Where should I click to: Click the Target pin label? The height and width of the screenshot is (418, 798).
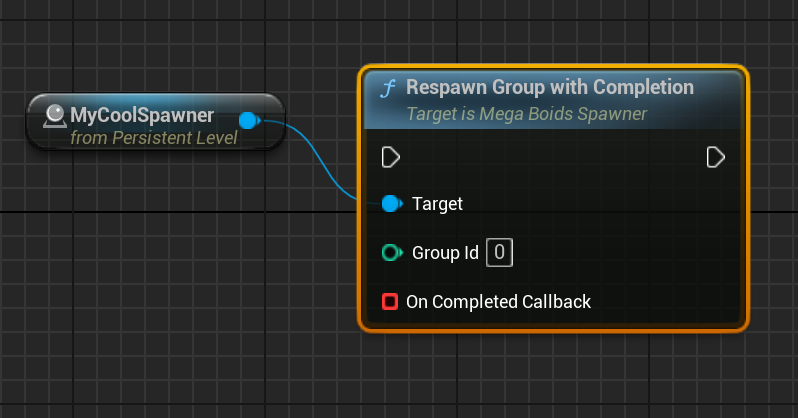(437, 204)
